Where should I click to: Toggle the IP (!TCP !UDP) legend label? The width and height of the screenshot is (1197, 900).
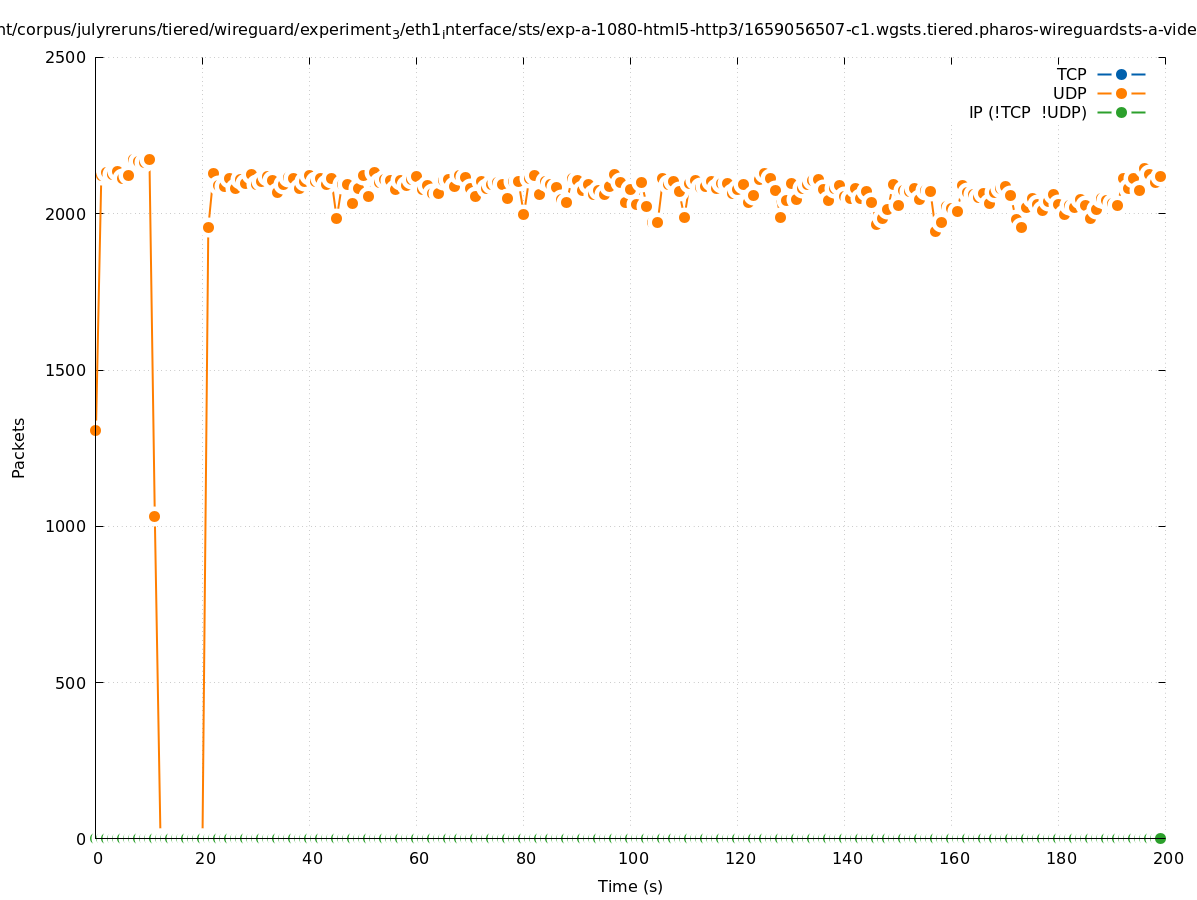pos(1027,112)
